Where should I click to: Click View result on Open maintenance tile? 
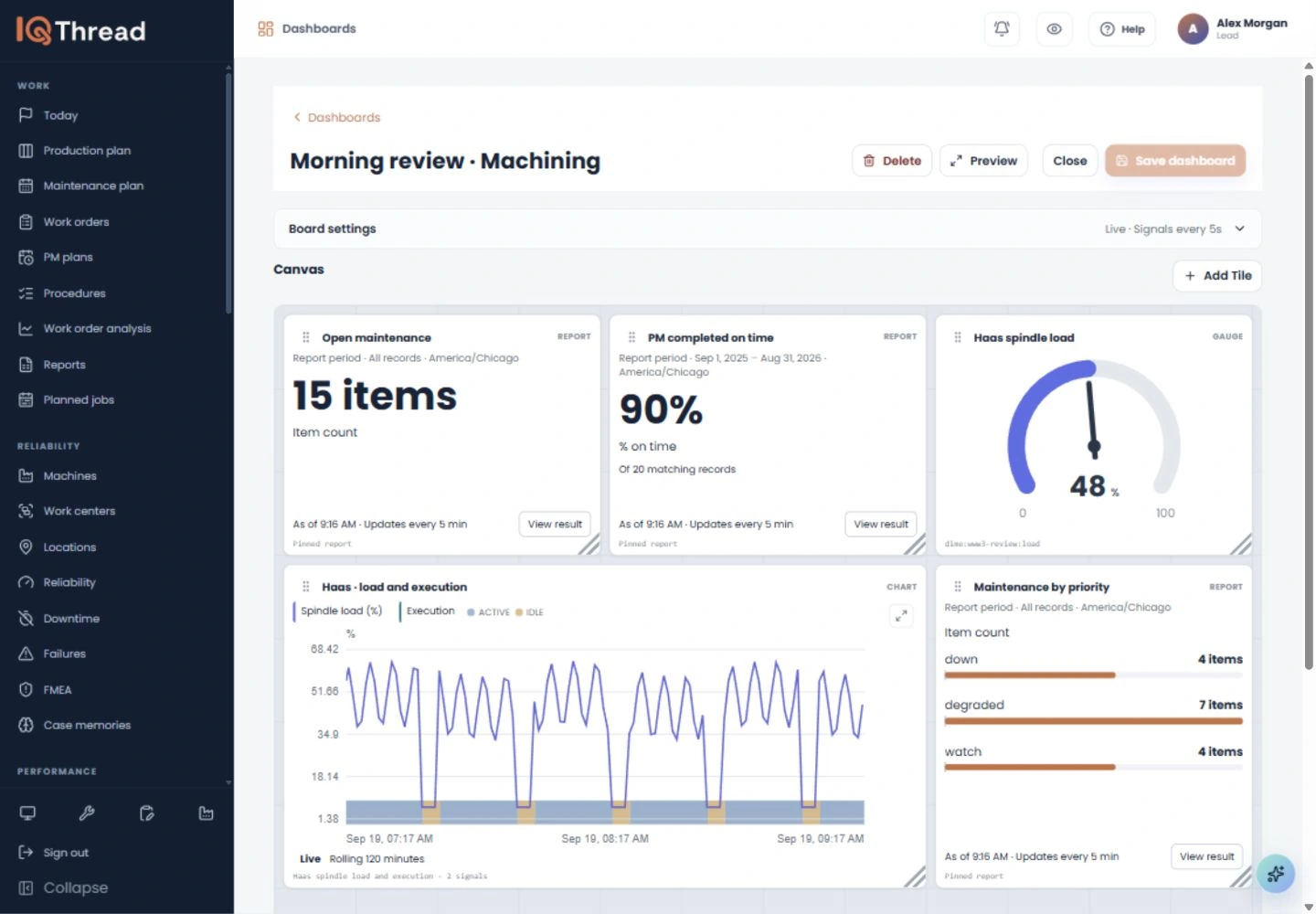555,525
